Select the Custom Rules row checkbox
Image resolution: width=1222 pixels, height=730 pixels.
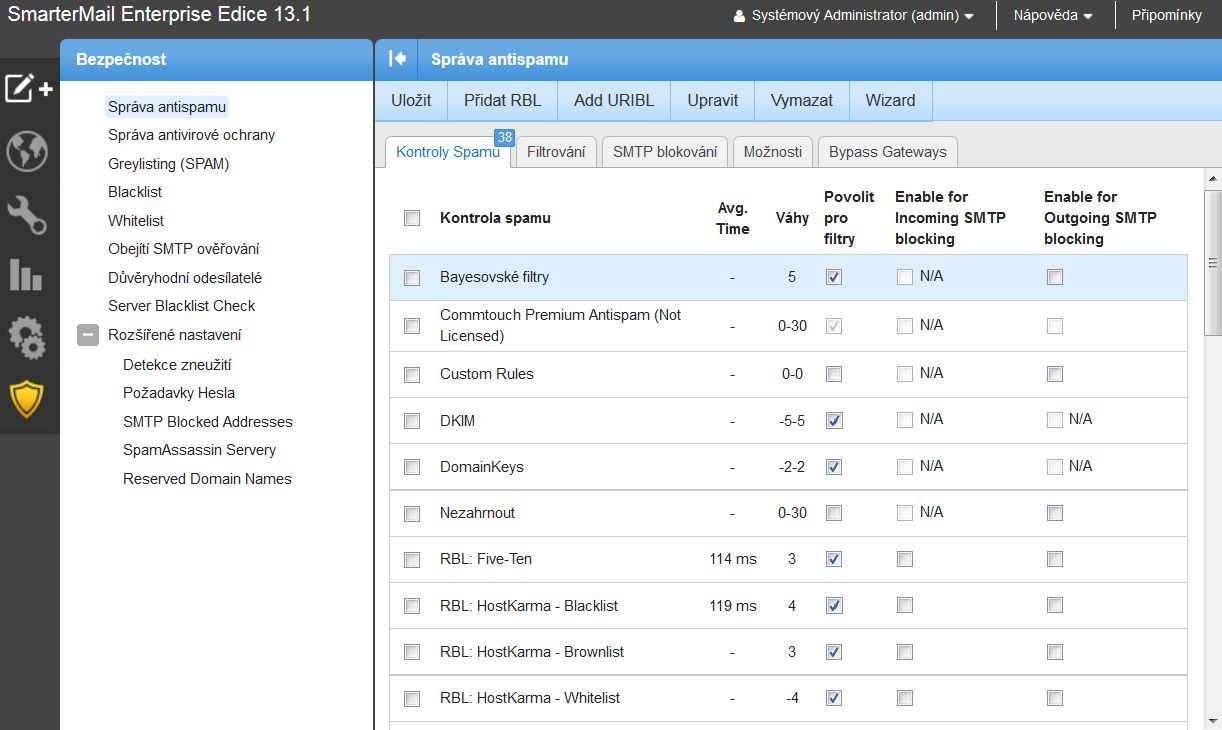(x=412, y=375)
